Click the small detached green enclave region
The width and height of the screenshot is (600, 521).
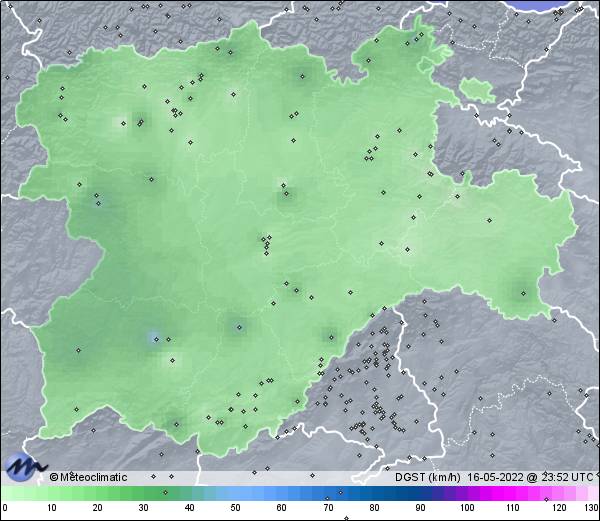477,89
